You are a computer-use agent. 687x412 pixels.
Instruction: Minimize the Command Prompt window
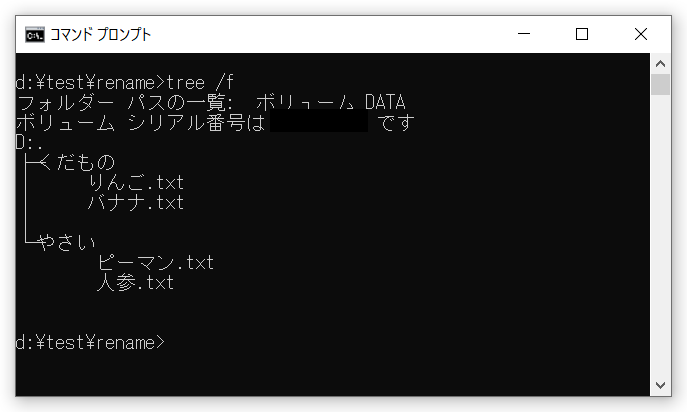[524, 34]
